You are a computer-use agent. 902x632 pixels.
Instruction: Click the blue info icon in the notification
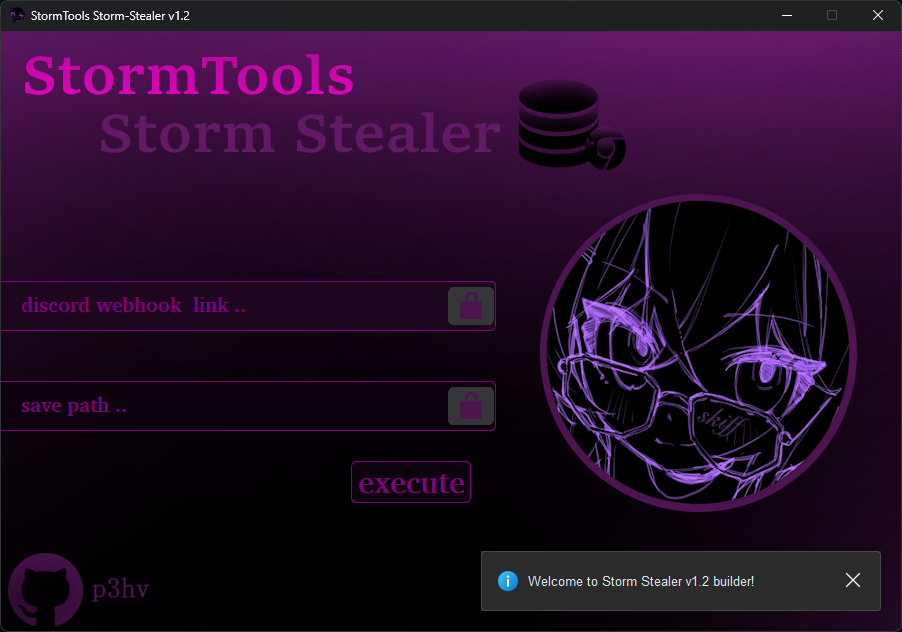click(x=507, y=581)
